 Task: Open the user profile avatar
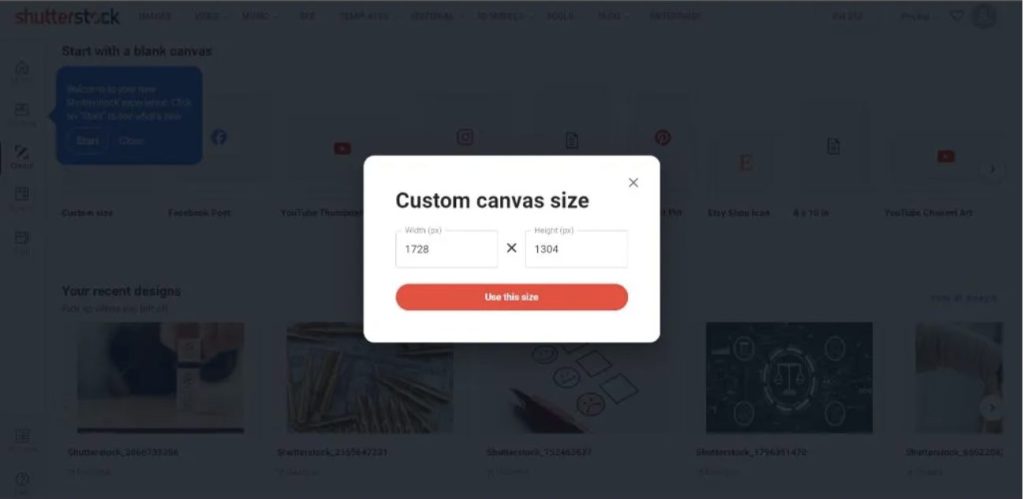click(x=984, y=16)
